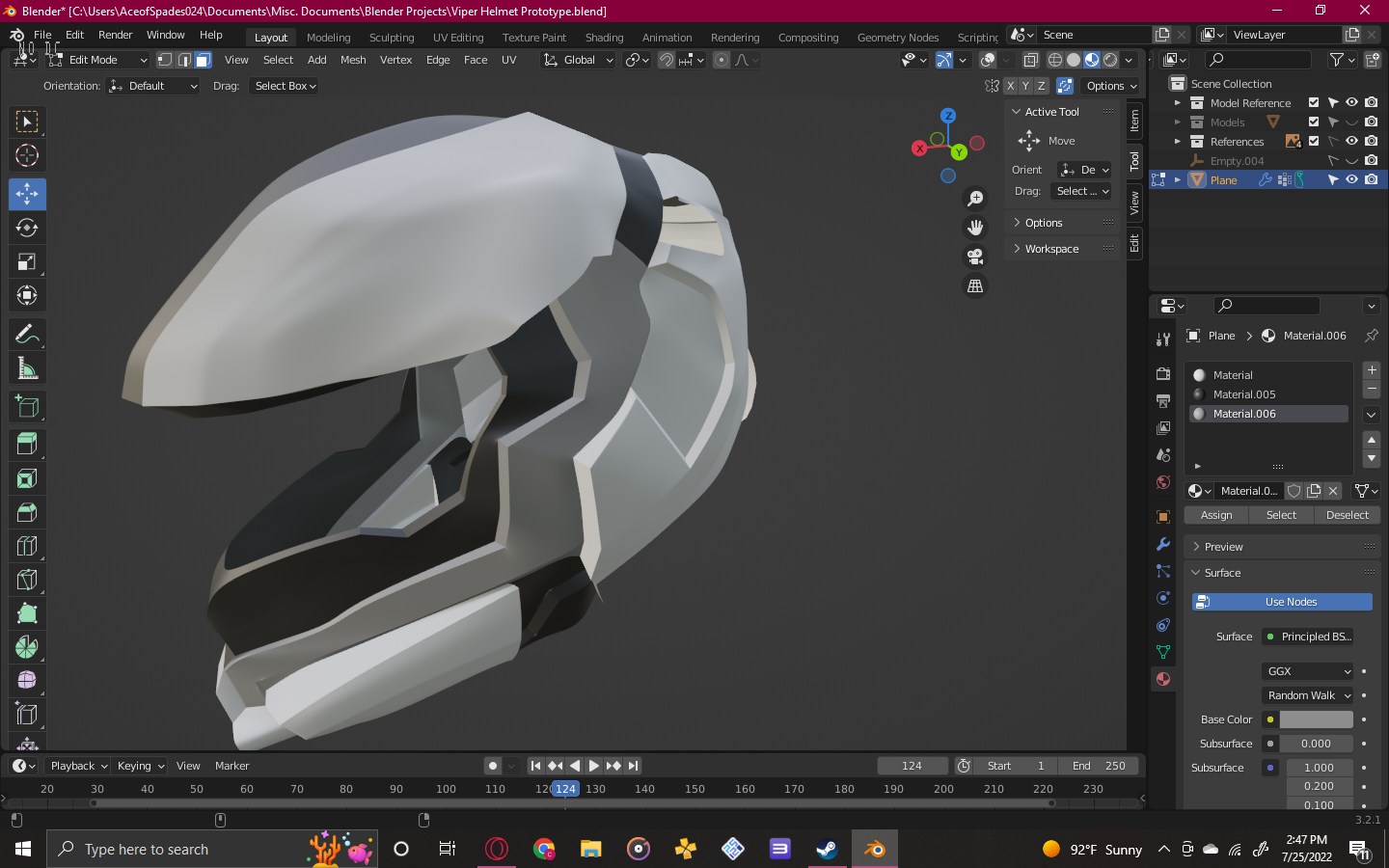The width and height of the screenshot is (1389, 868).
Task: Click the Add Cube tool
Action: [27, 407]
